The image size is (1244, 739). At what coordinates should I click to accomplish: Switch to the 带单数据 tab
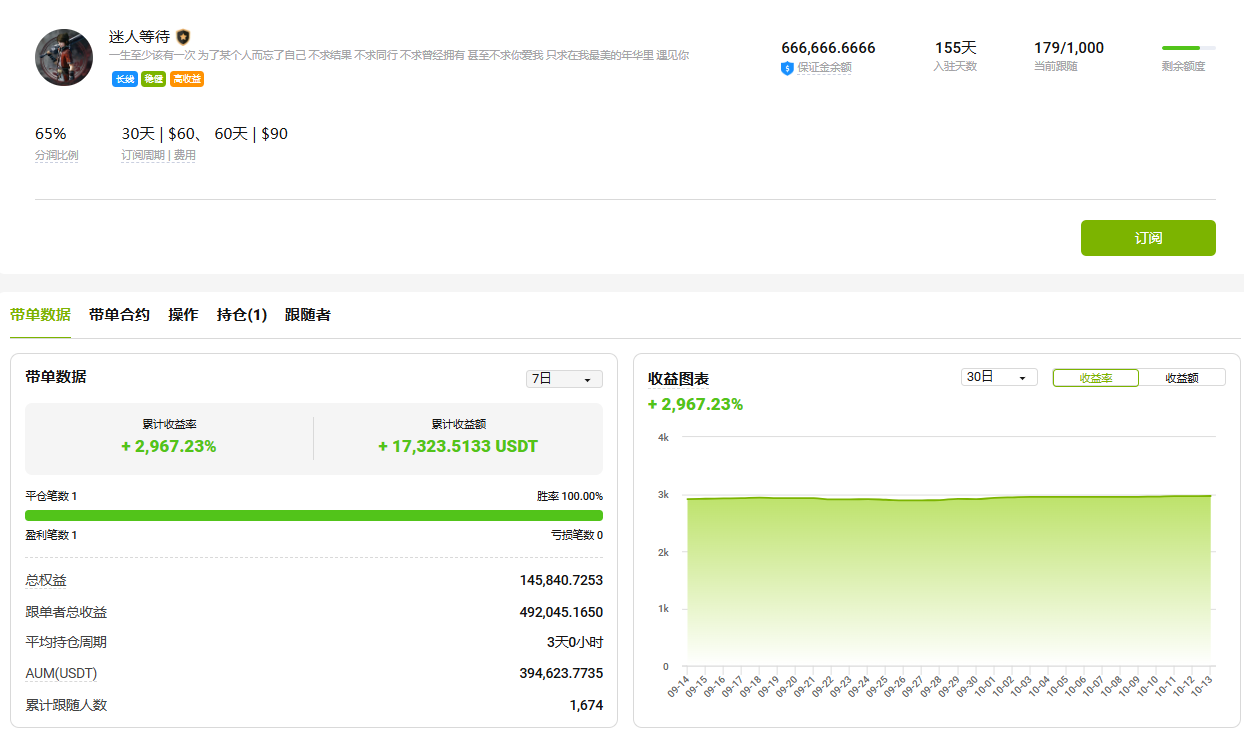pos(40,315)
